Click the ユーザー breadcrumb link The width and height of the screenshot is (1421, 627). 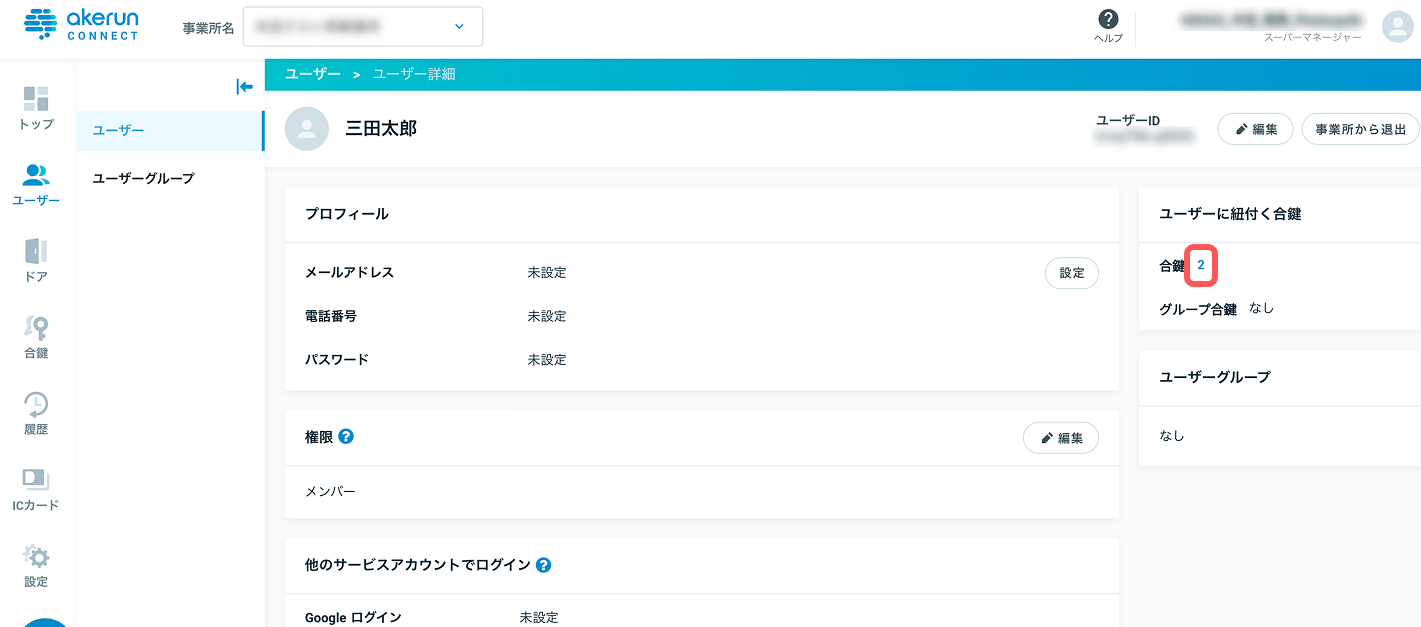313,74
